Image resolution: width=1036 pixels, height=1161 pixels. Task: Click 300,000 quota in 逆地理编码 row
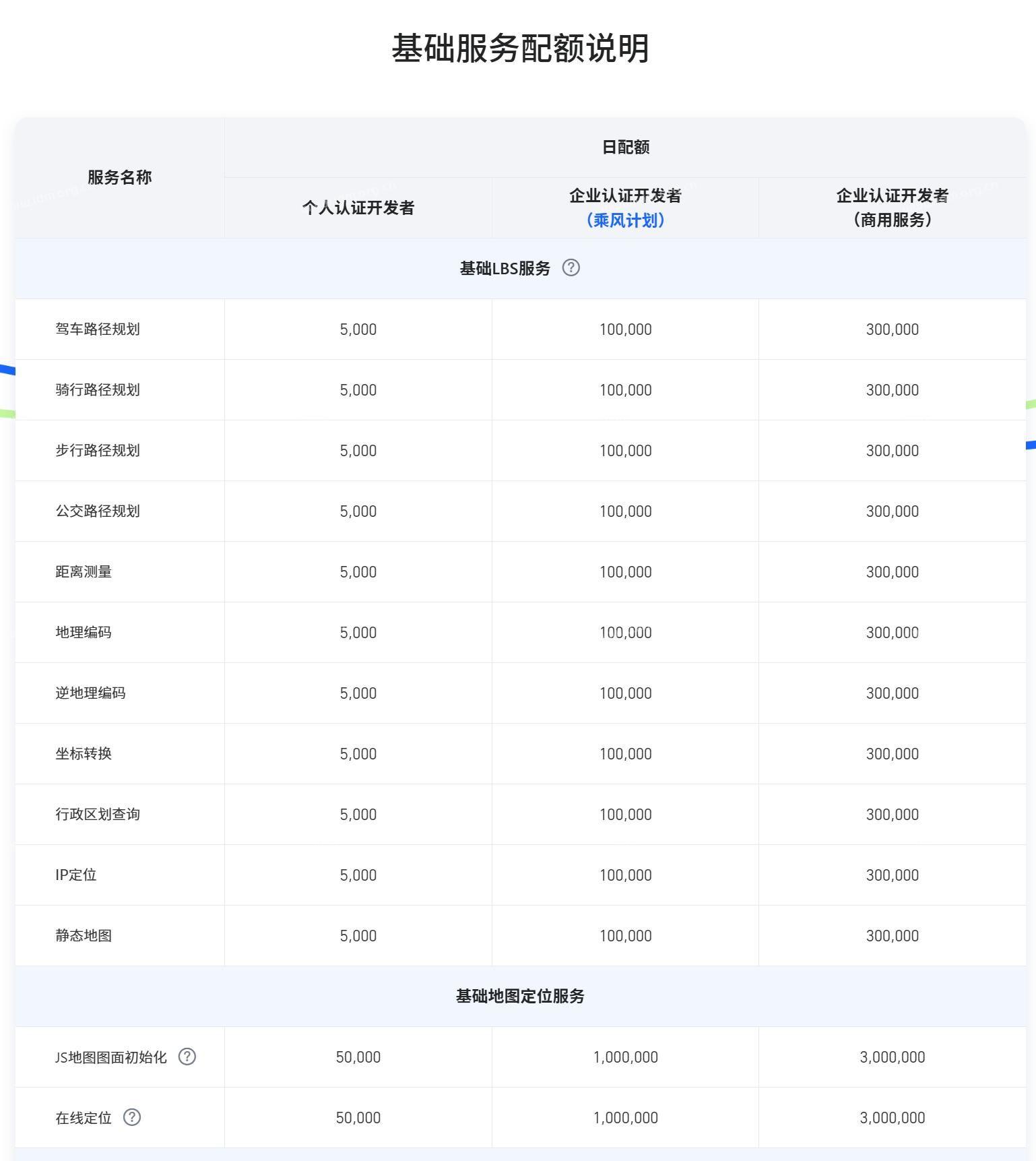pos(893,693)
